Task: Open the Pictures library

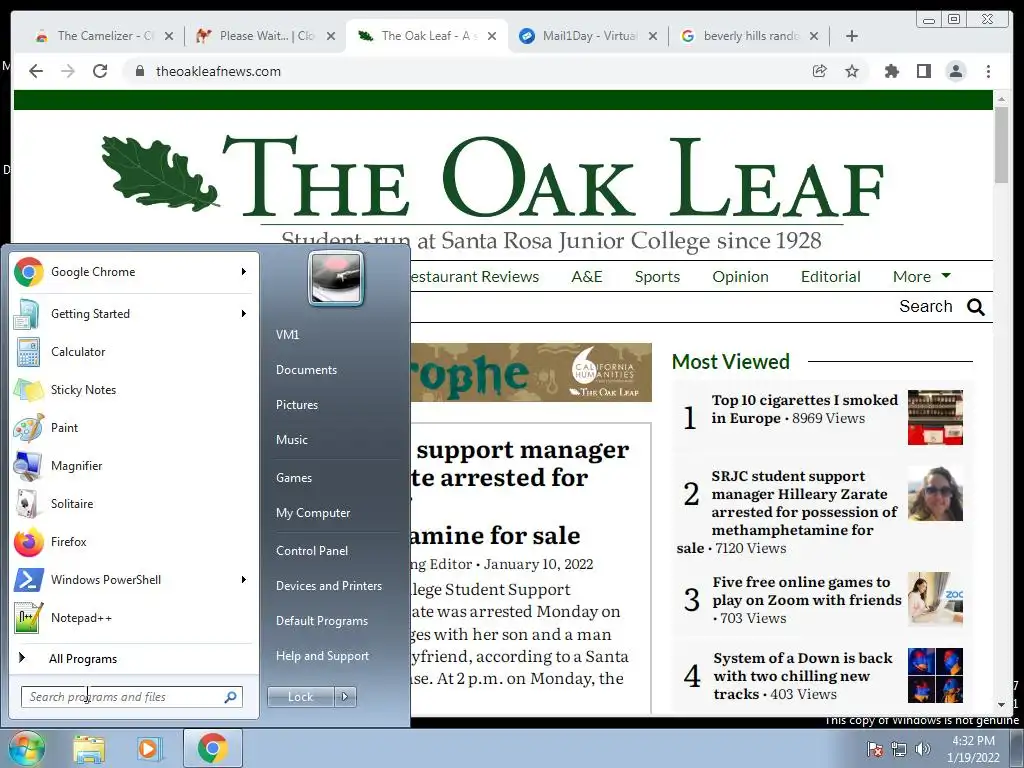Action: pyautogui.click(x=296, y=405)
